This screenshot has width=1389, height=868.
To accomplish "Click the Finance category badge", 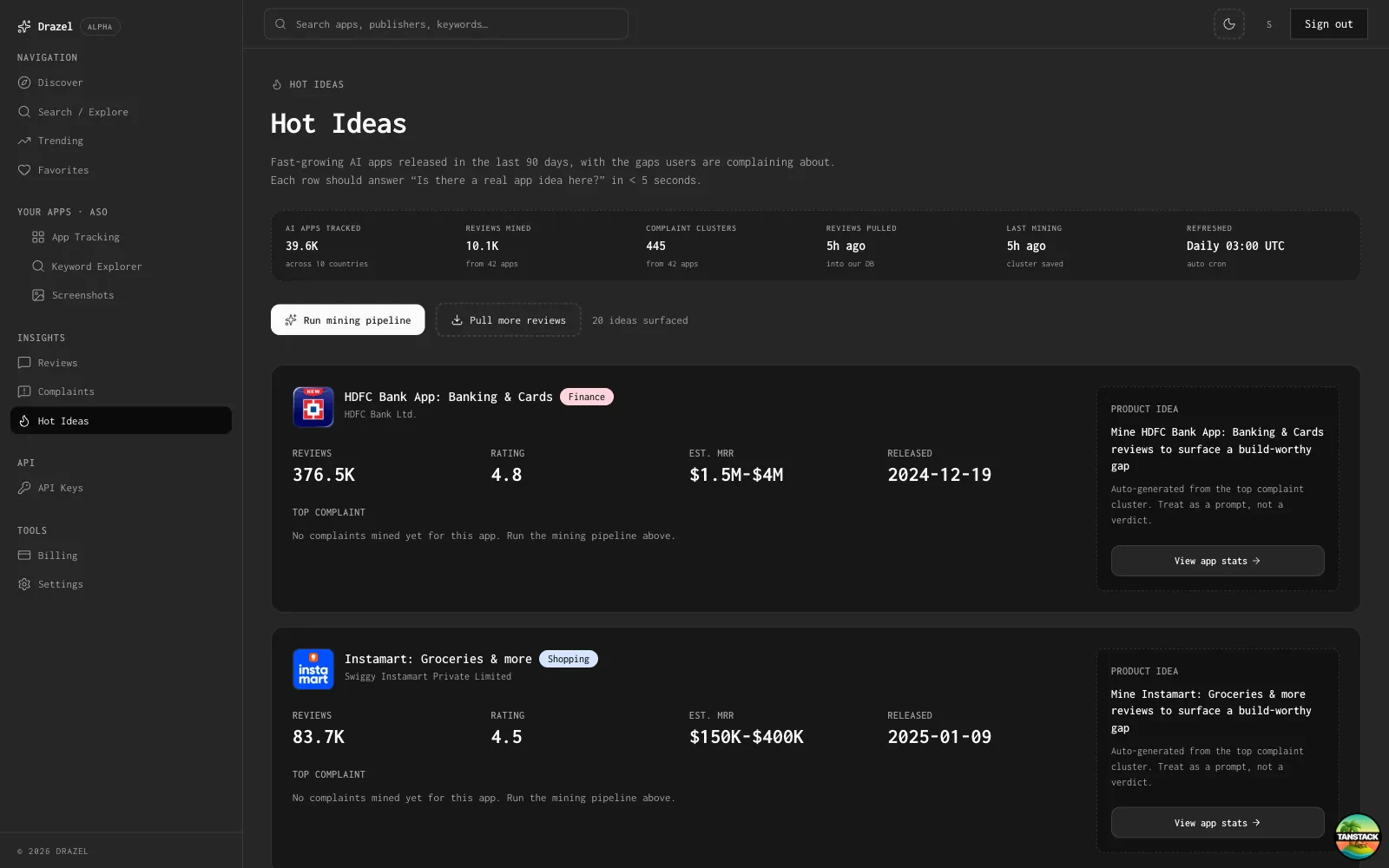I will tap(587, 397).
